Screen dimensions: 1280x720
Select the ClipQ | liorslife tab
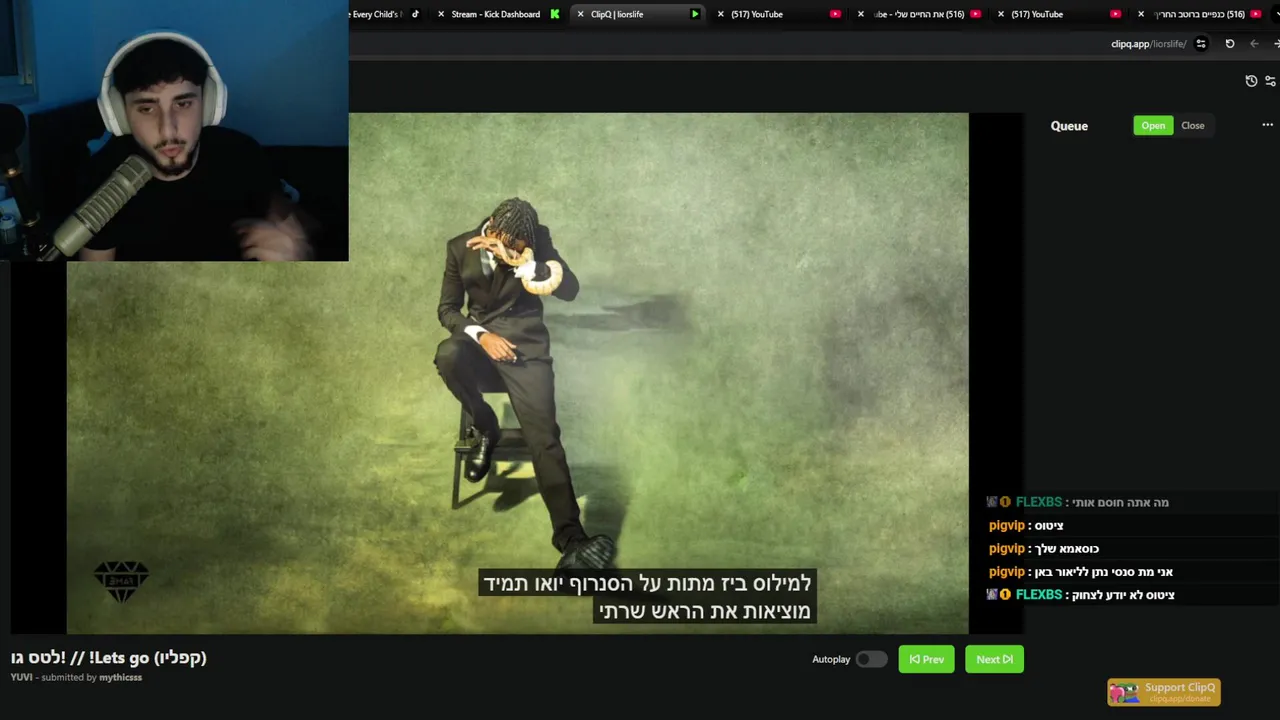[637, 14]
